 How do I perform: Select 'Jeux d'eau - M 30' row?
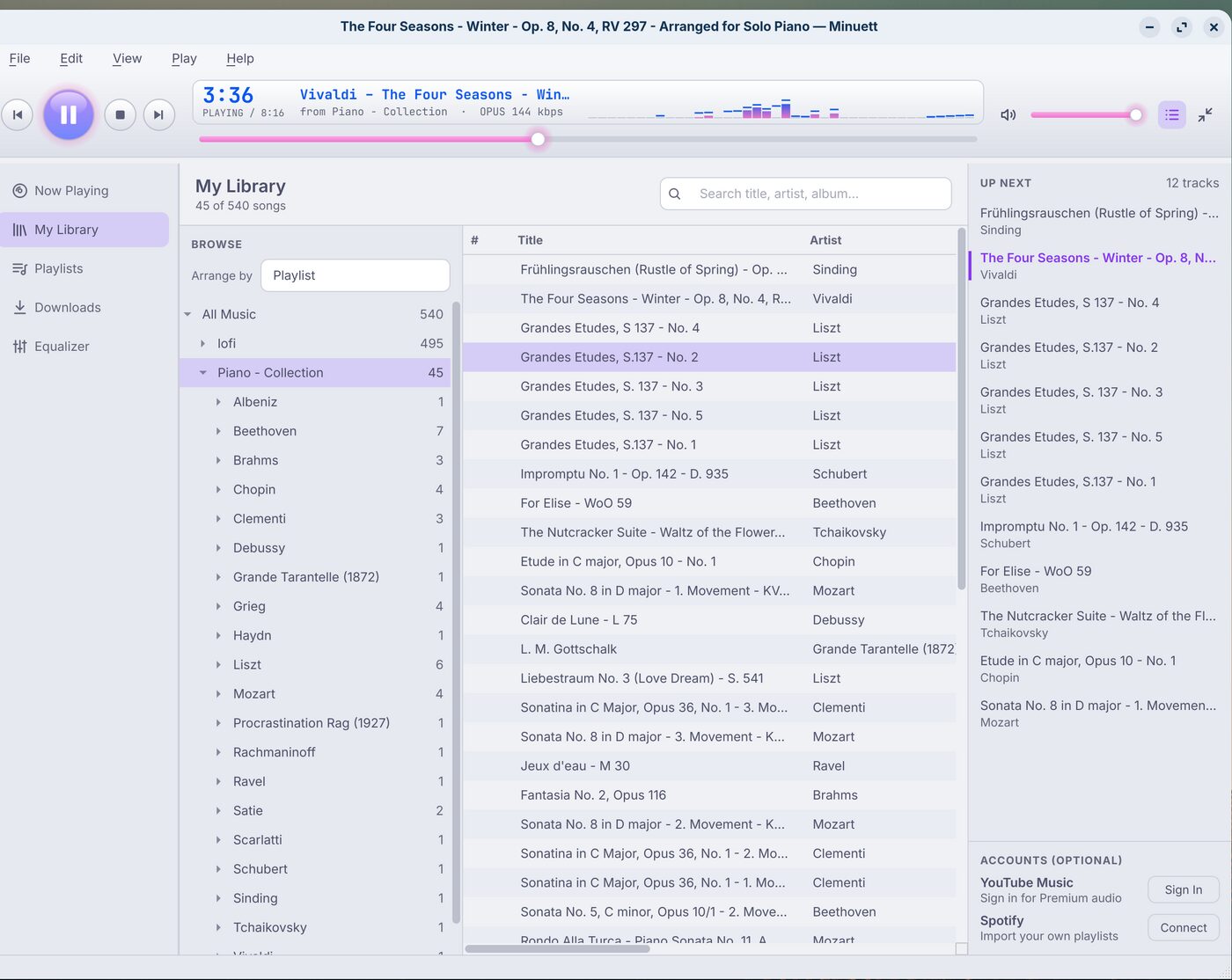(709, 765)
